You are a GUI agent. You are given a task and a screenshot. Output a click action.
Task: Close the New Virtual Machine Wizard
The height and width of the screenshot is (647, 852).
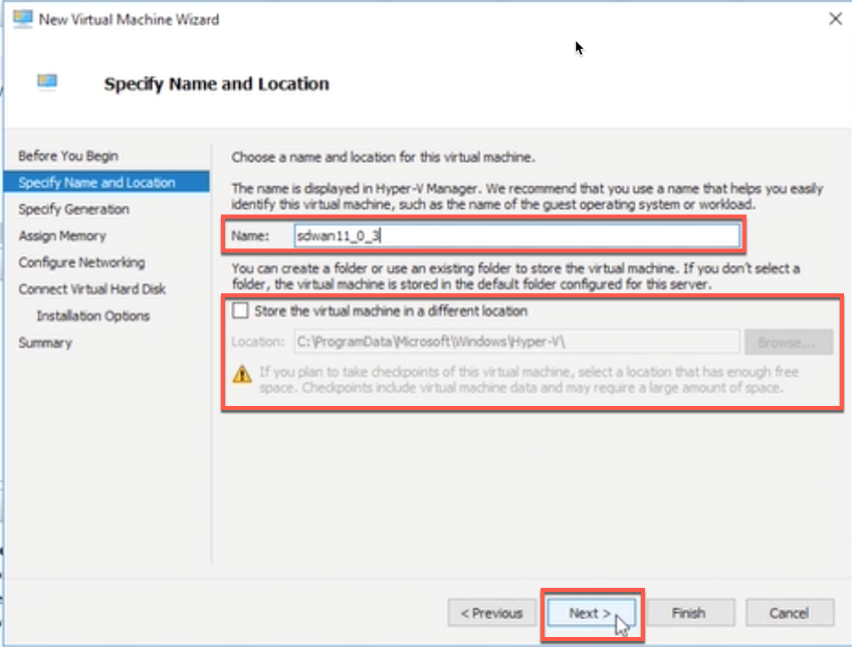coord(835,19)
